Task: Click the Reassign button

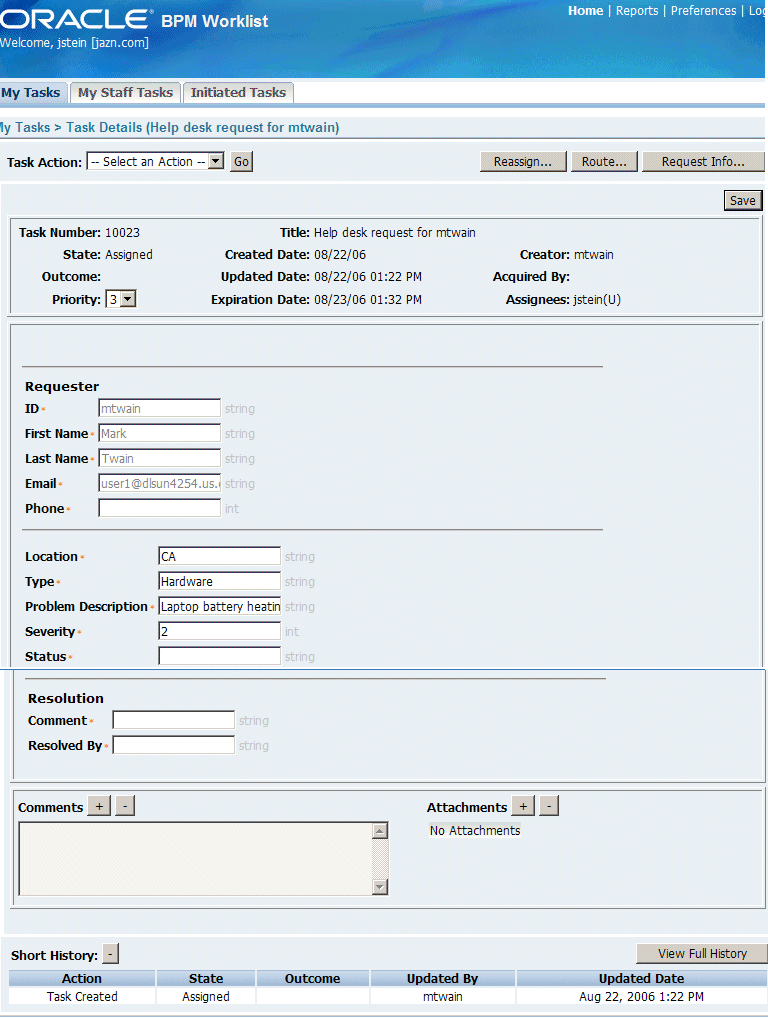Action: click(523, 162)
